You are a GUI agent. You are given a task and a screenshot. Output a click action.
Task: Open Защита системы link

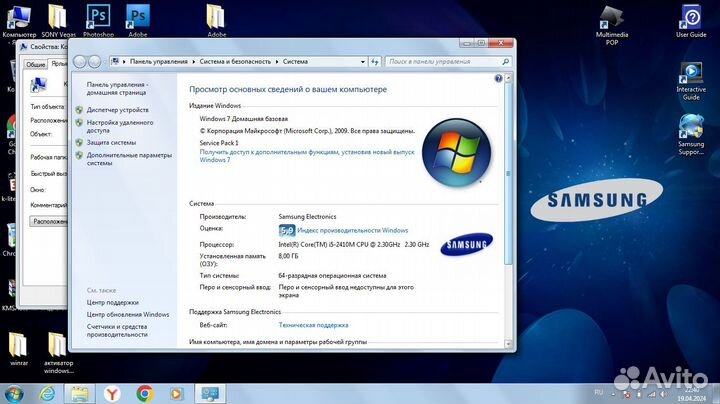(111, 143)
